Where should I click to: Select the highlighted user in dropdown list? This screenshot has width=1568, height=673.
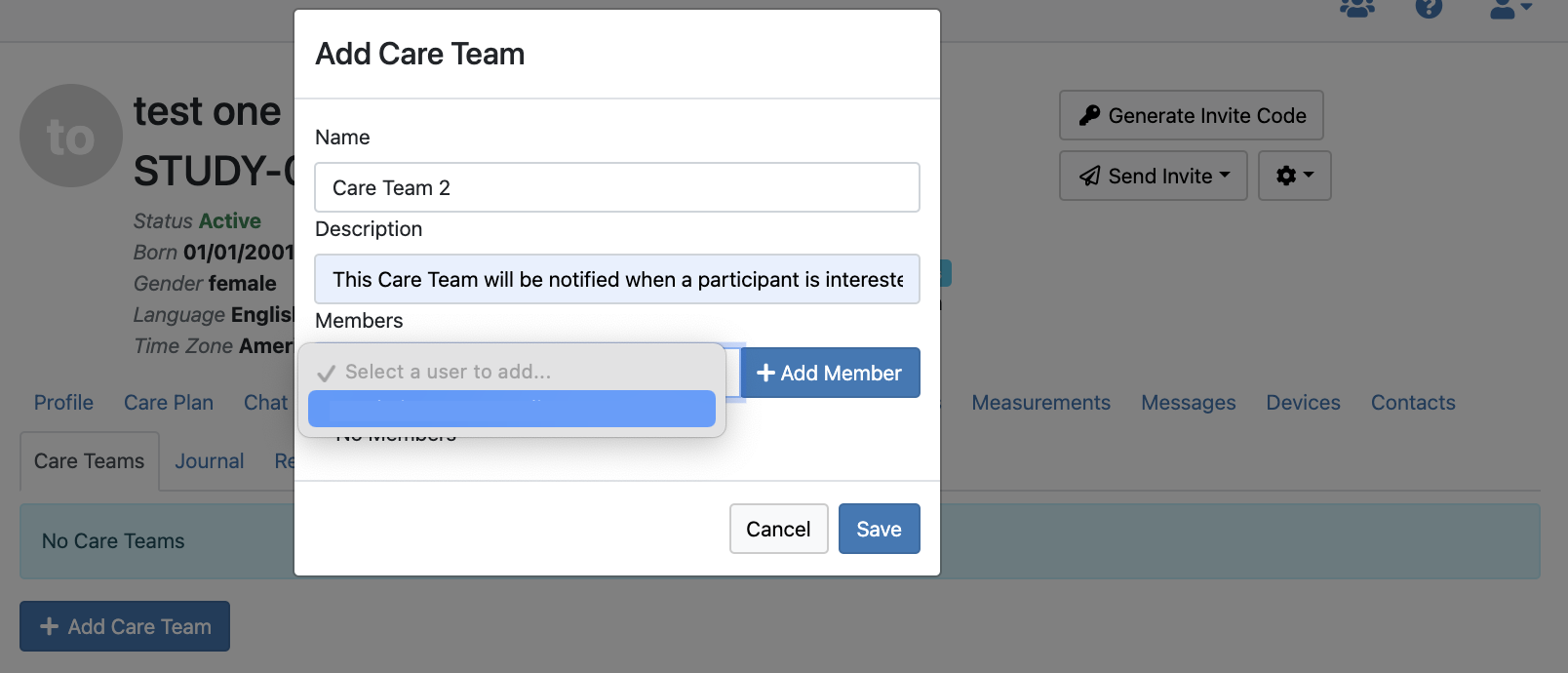tap(512, 409)
